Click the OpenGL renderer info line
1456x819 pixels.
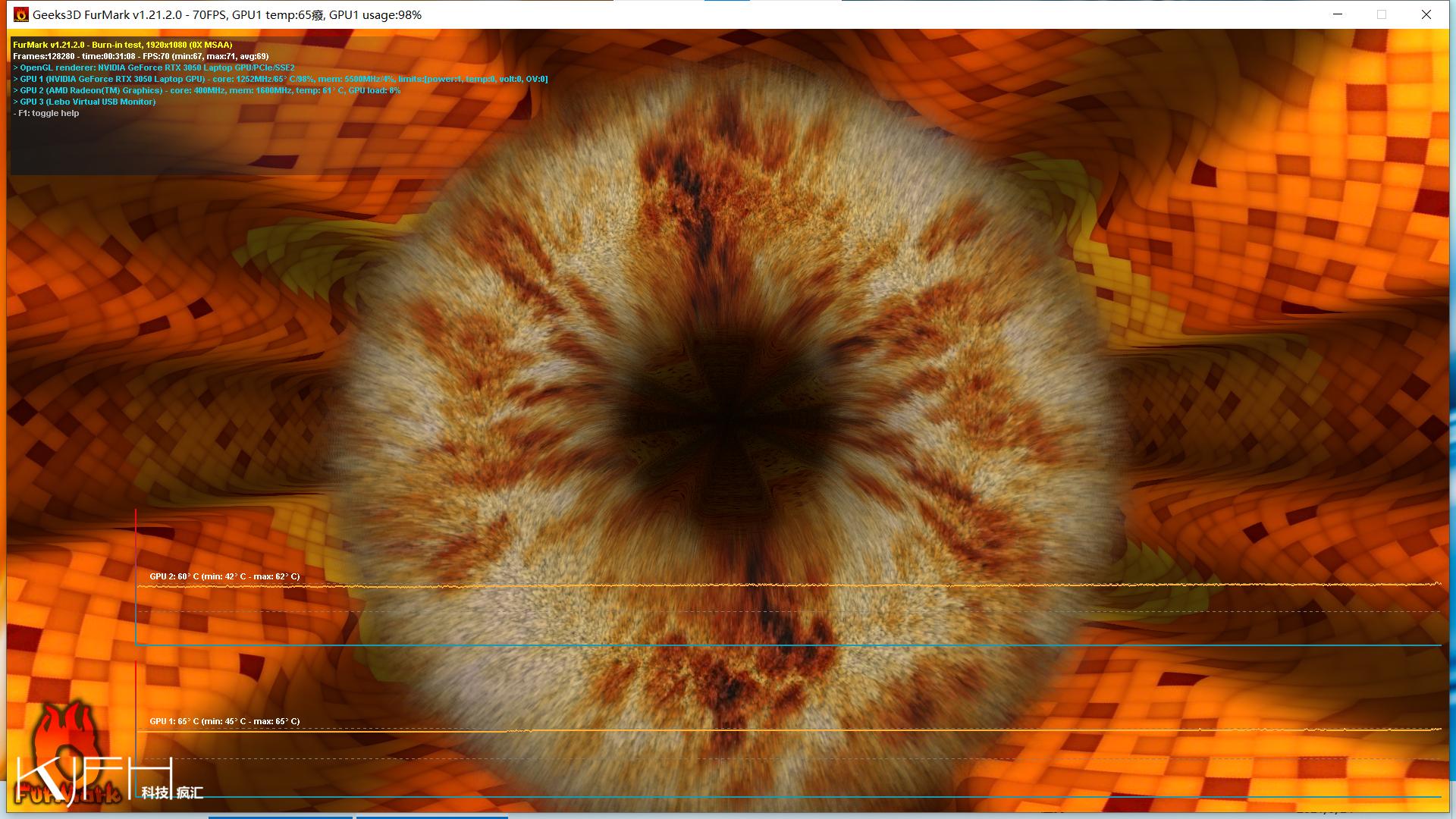(154, 67)
